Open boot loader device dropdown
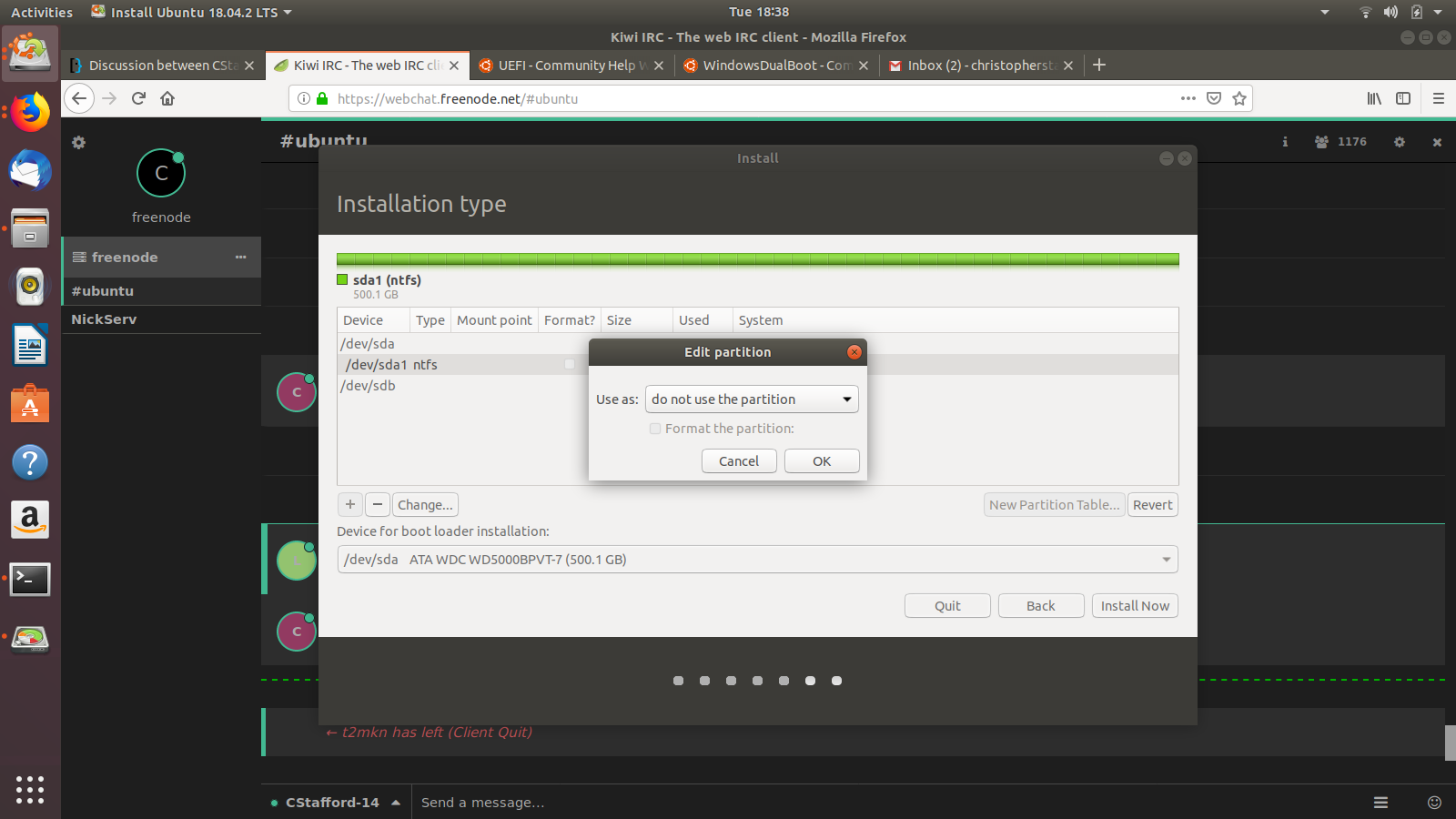Viewport: 1456px width, 819px height. (x=757, y=560)
